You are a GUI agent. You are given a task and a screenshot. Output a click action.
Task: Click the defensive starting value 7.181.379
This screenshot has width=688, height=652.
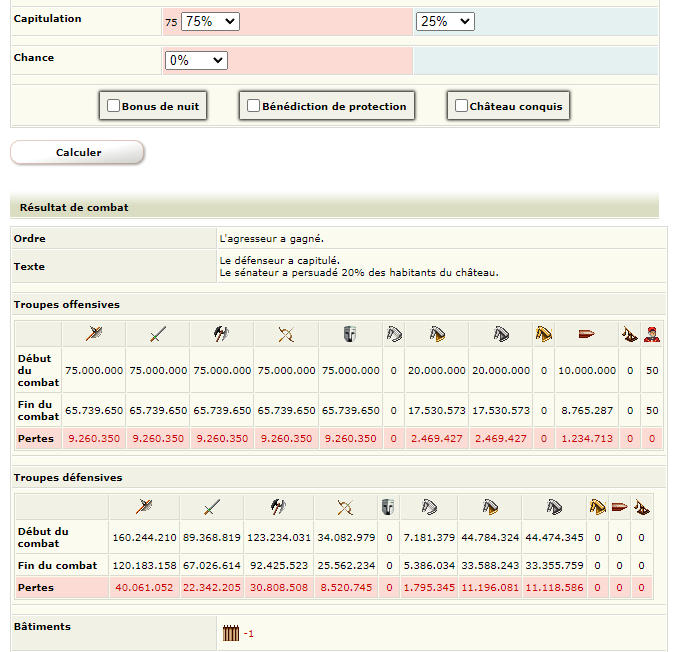click(x=429, y=537)
